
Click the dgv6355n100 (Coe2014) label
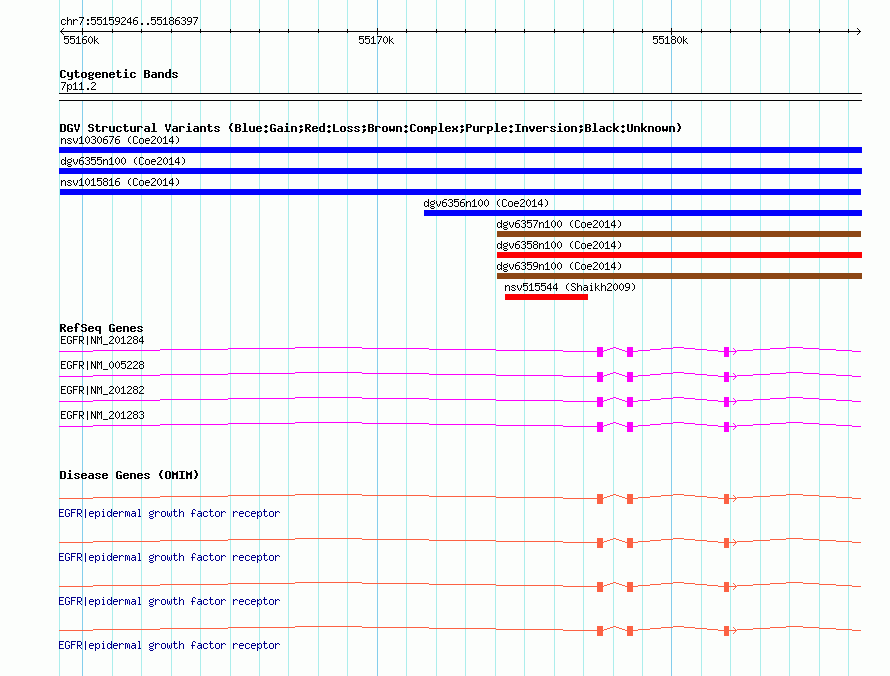(123, 161)
